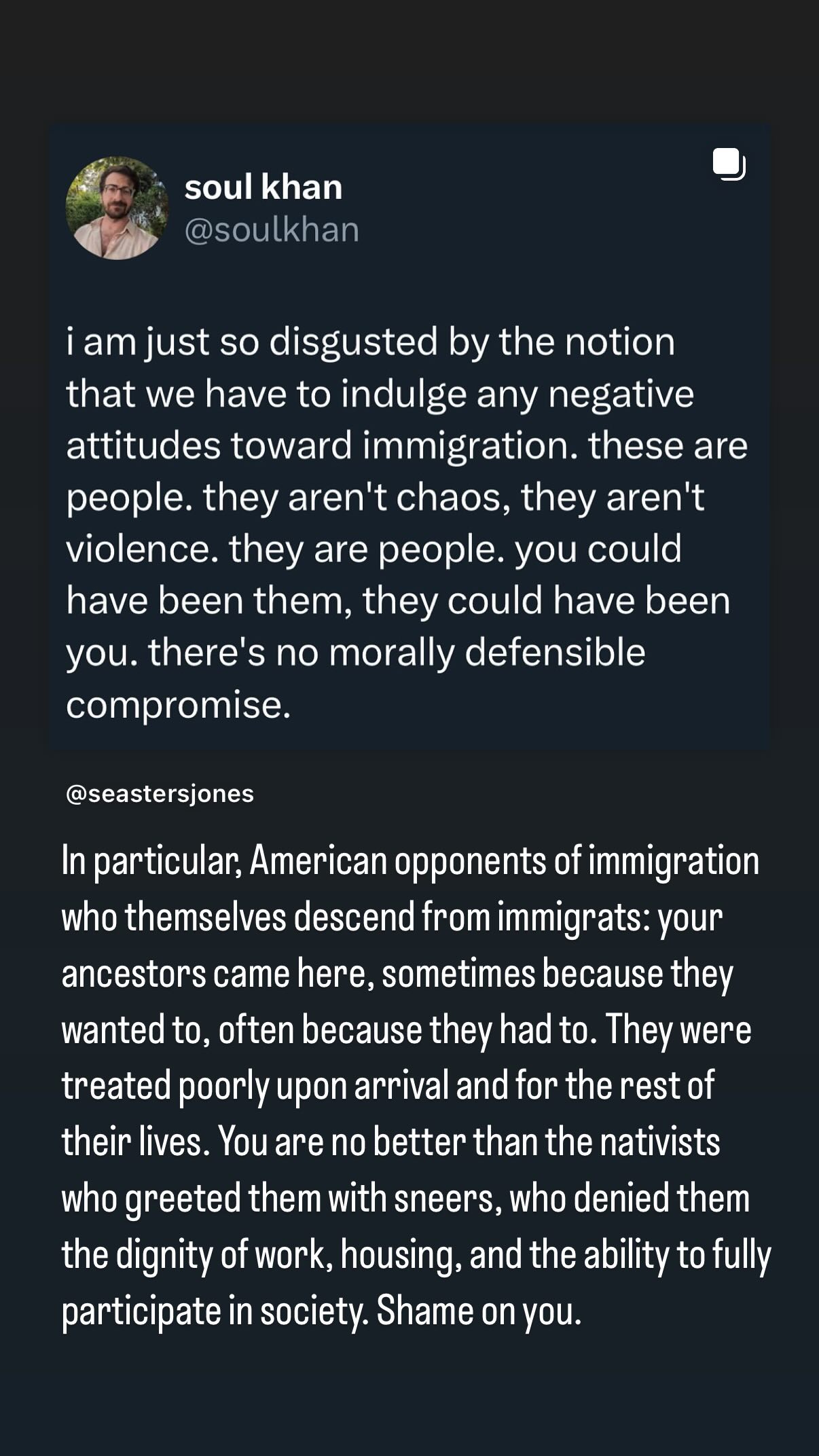
Task: Click the line "attitudes toward immigration. these are"
Action: 406,445
